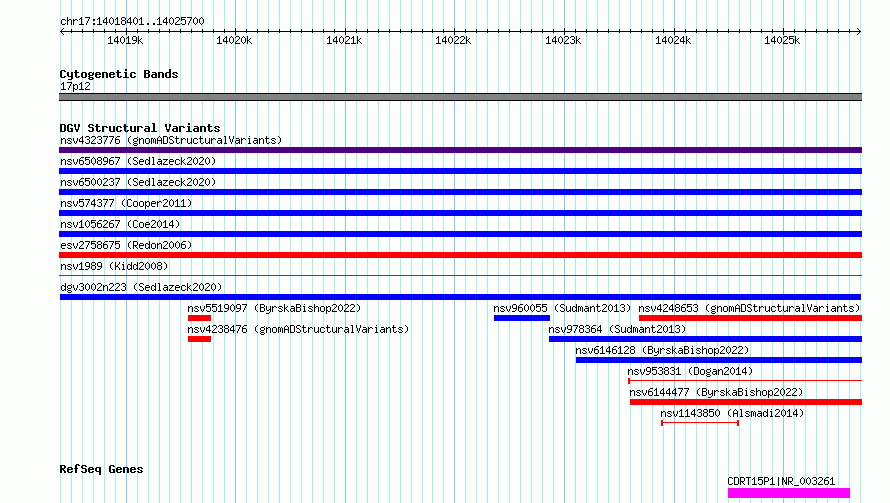Click the Cytogenetic Bands track title
This screenshot has height=503, width=890.
tap(119, 74)
